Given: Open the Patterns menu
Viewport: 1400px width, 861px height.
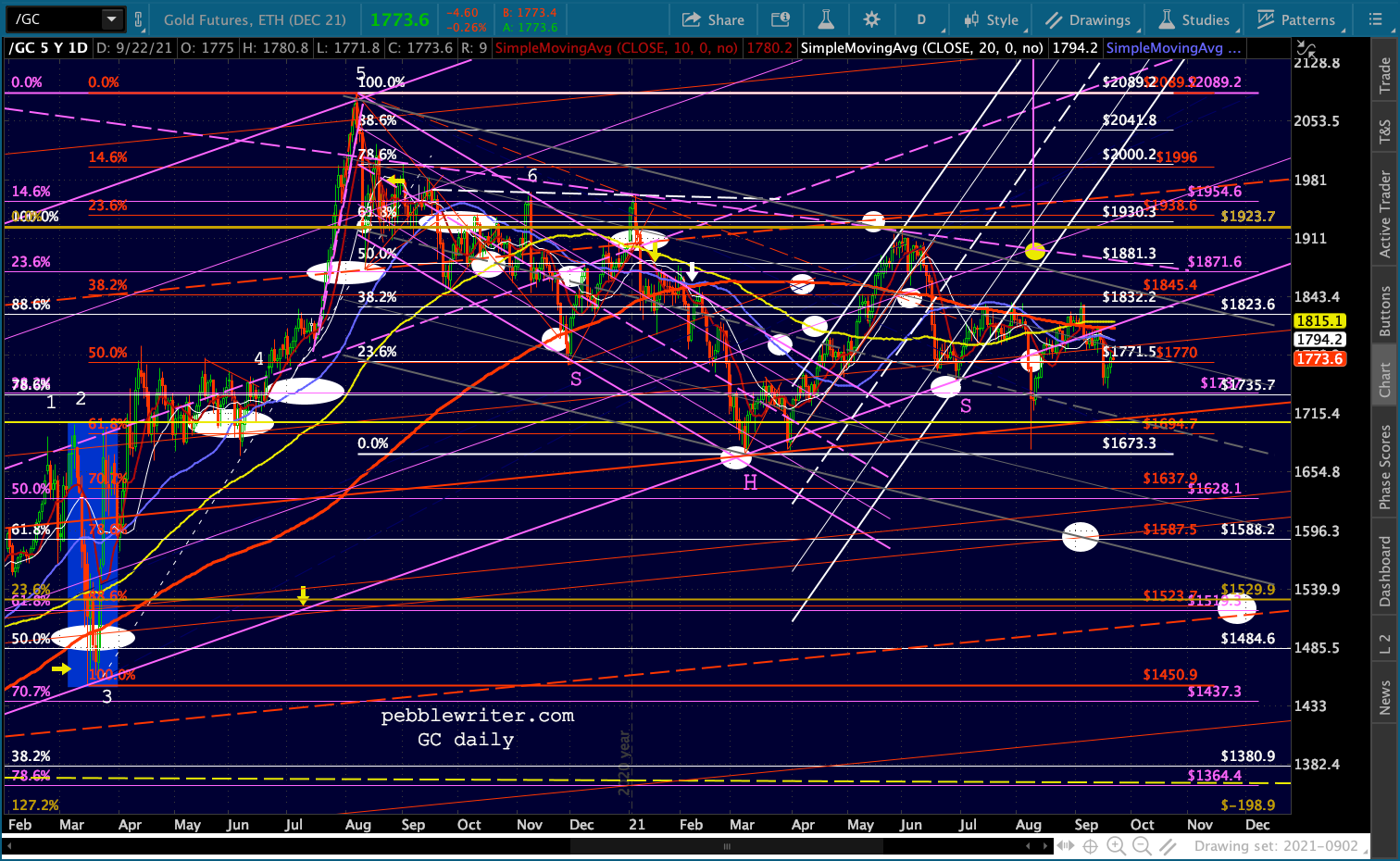Looking at the screenshot, I should (x=1296, y=19).
